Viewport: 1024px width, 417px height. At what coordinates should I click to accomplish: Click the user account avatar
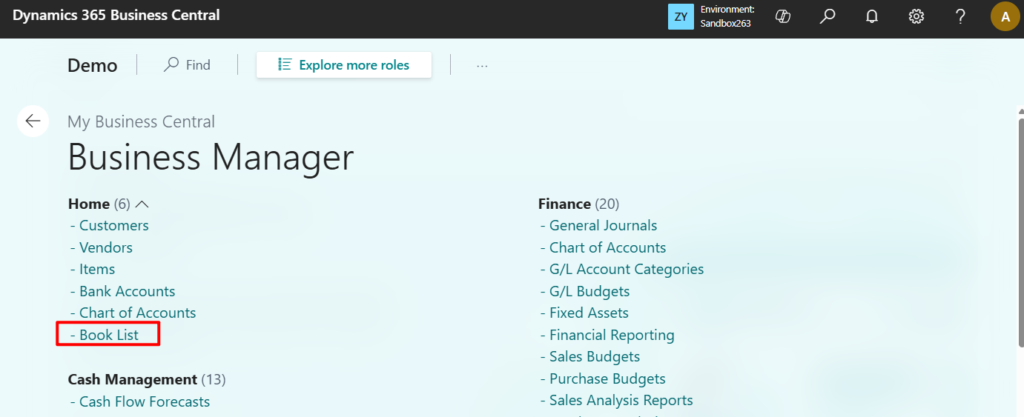[x=1004, y=16]
